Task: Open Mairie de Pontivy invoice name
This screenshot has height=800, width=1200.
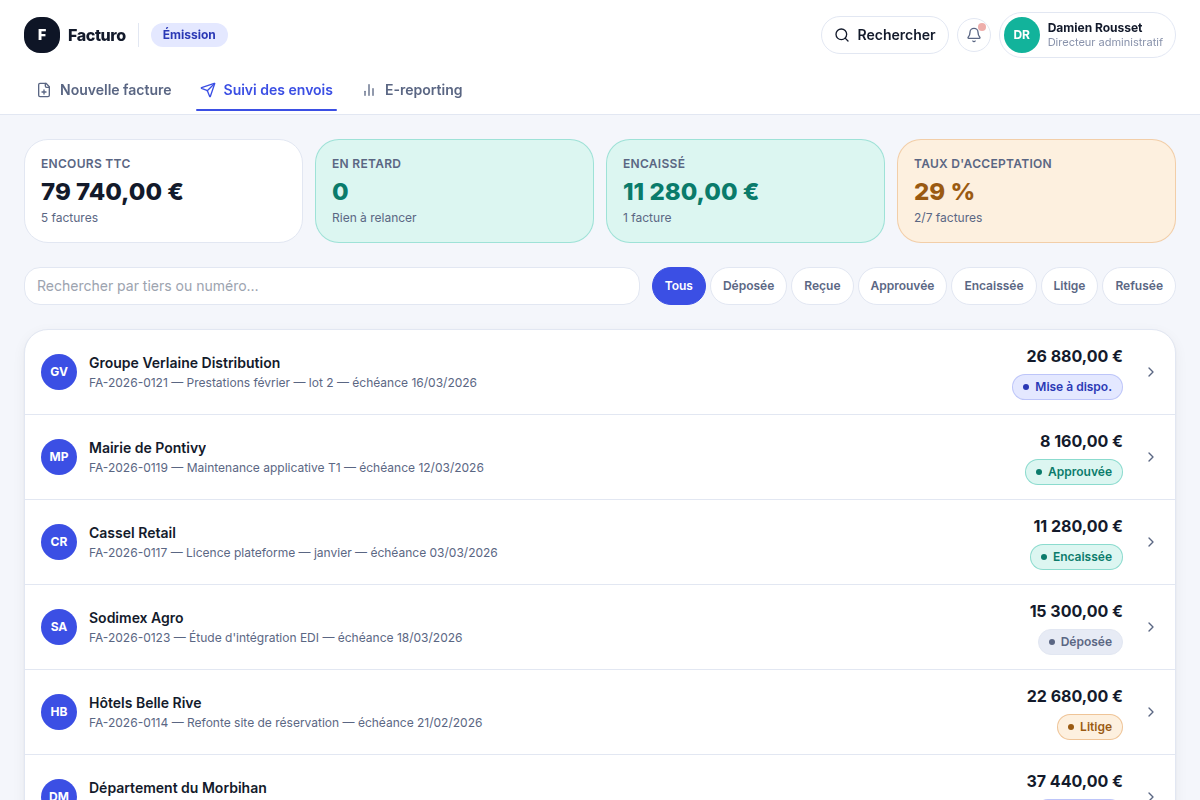Action: [x=147, y=448]
